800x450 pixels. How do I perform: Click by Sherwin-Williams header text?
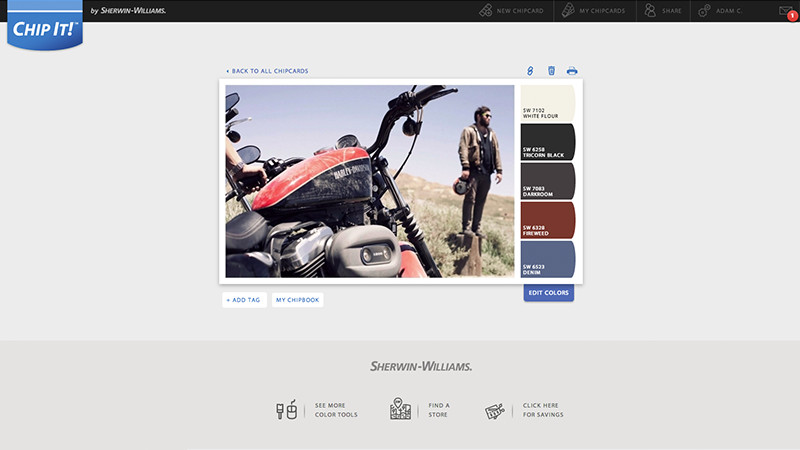128,11
